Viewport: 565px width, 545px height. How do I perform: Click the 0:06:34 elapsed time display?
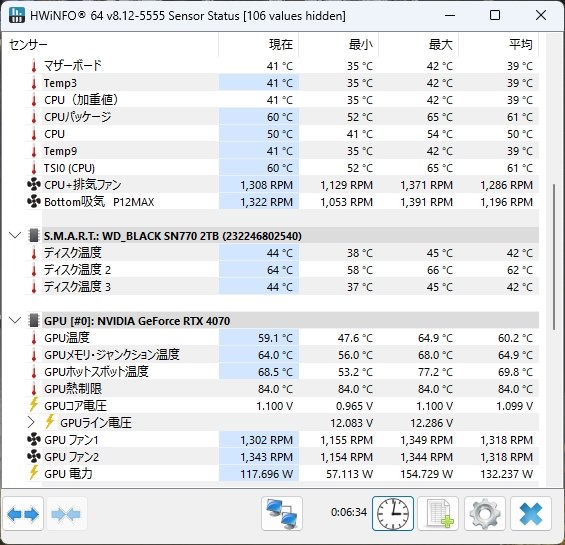point(349,512)
